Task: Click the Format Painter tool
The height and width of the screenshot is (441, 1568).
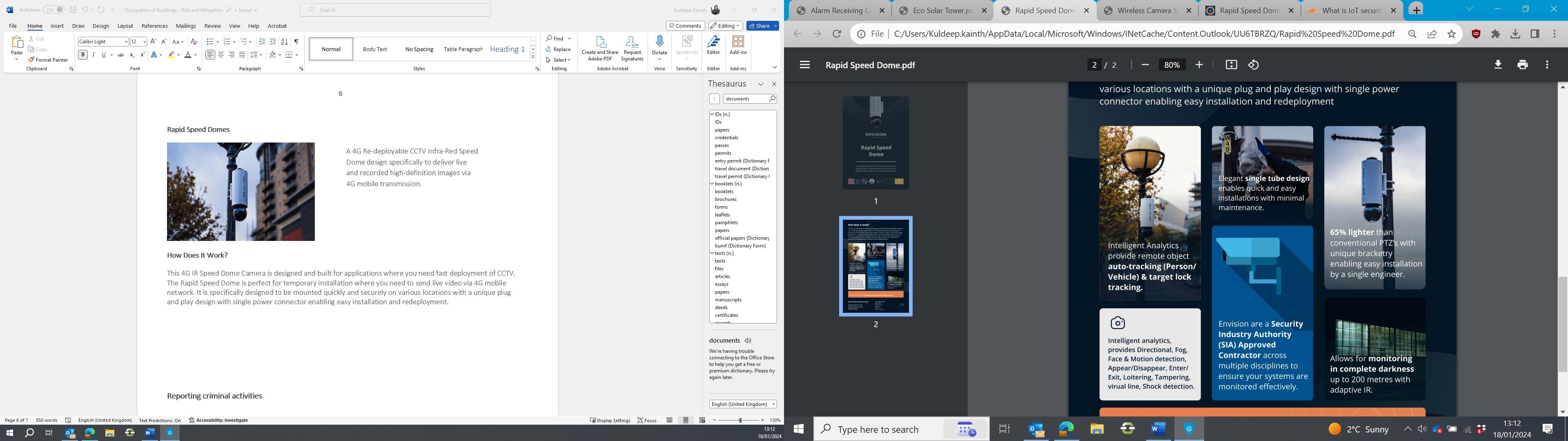Action: [x=48, y=60]
